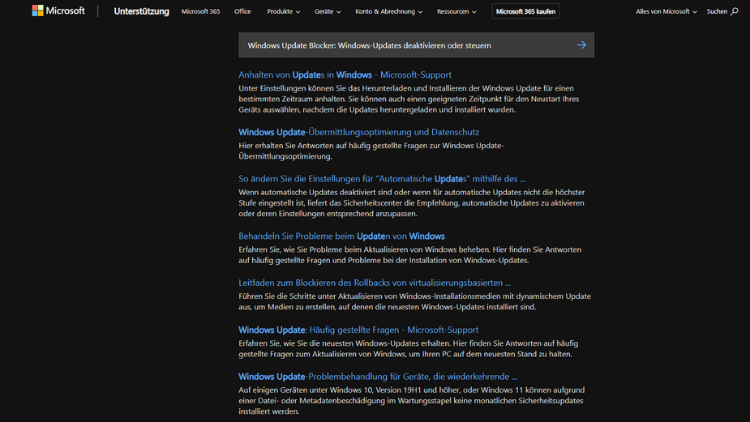Open Office menu item
Screen dimensions: 750x422
pyautogui.click(x=243, y=11)
